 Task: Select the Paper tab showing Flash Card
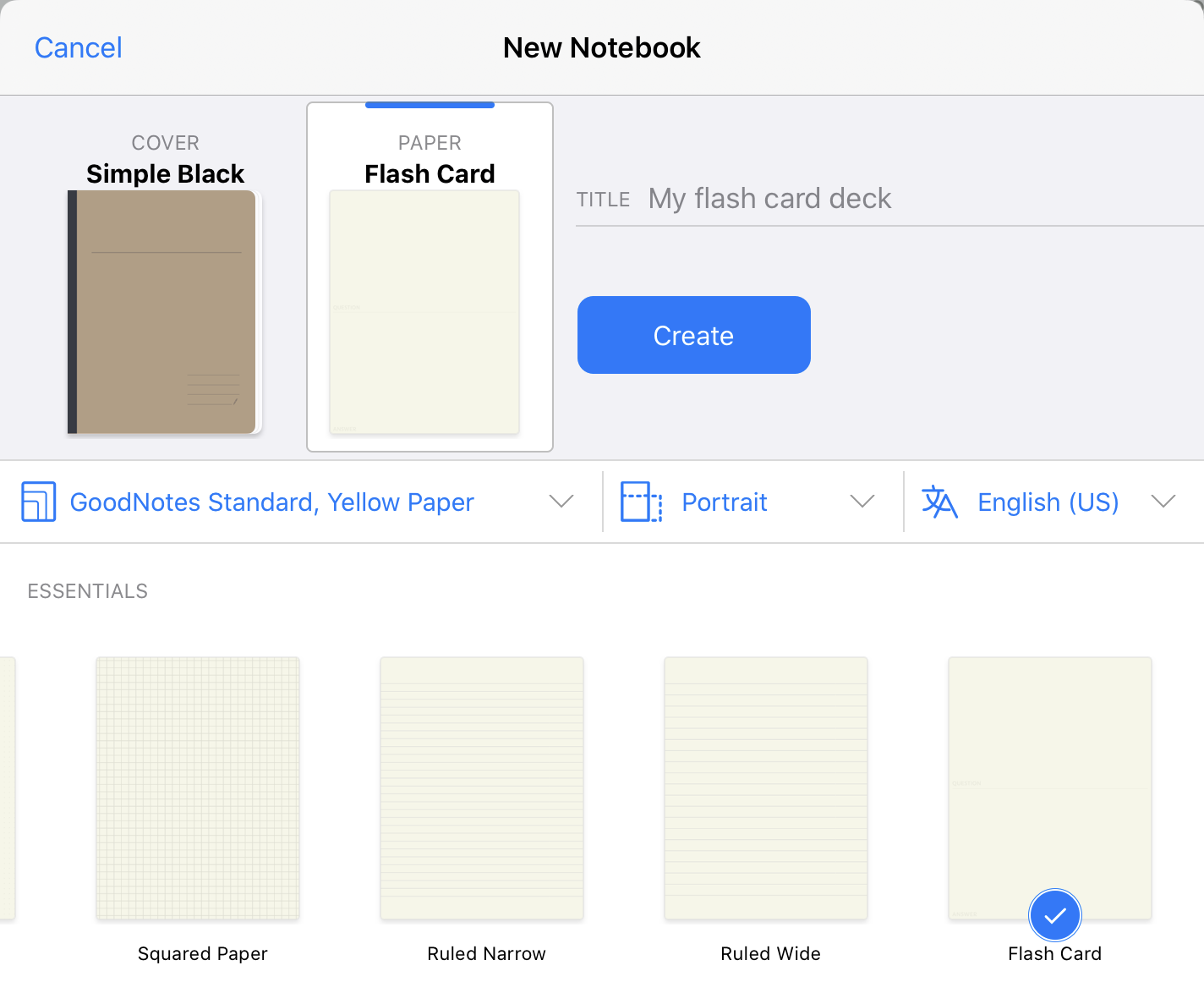click(x=430, y=277)
